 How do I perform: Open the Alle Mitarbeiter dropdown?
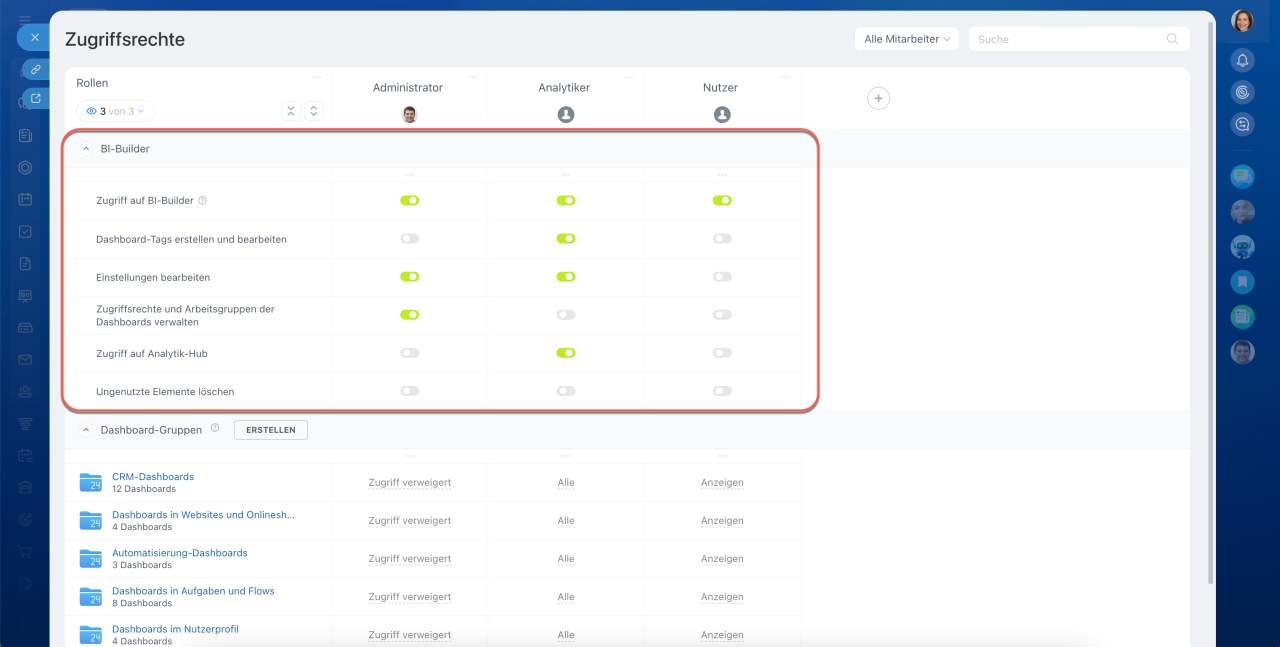pyautogui.click(x=906, y=39)
